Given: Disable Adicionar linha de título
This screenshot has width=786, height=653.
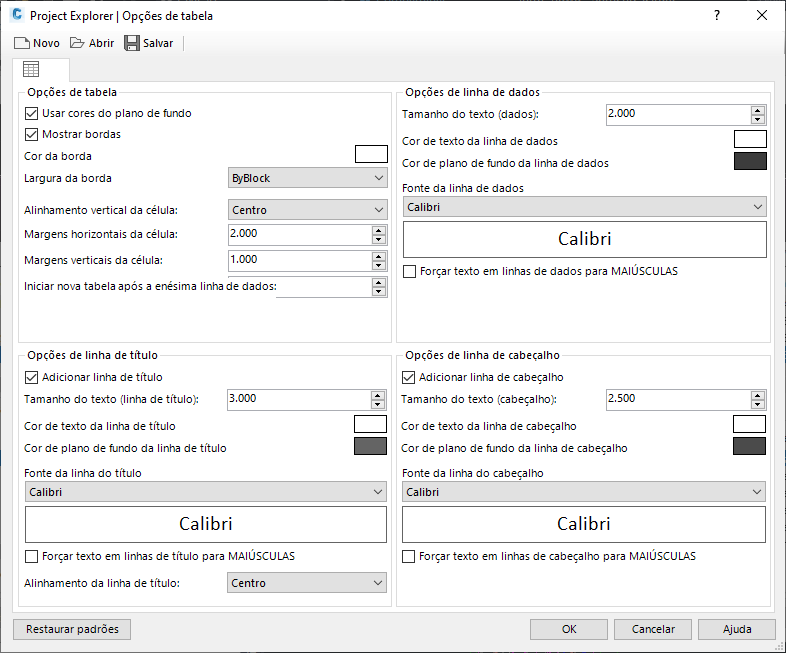Looking at the screenshot, I should coord(31,378).
